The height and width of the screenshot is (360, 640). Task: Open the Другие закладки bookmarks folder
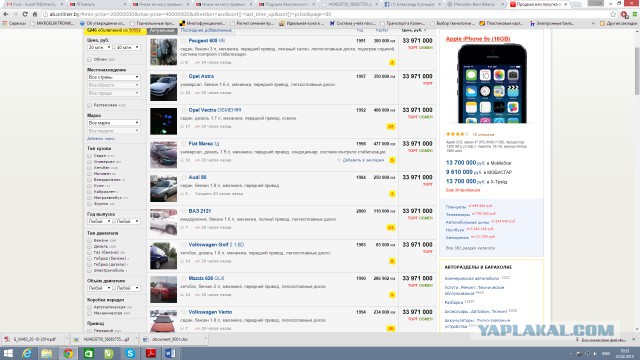[x=618, y=23]
